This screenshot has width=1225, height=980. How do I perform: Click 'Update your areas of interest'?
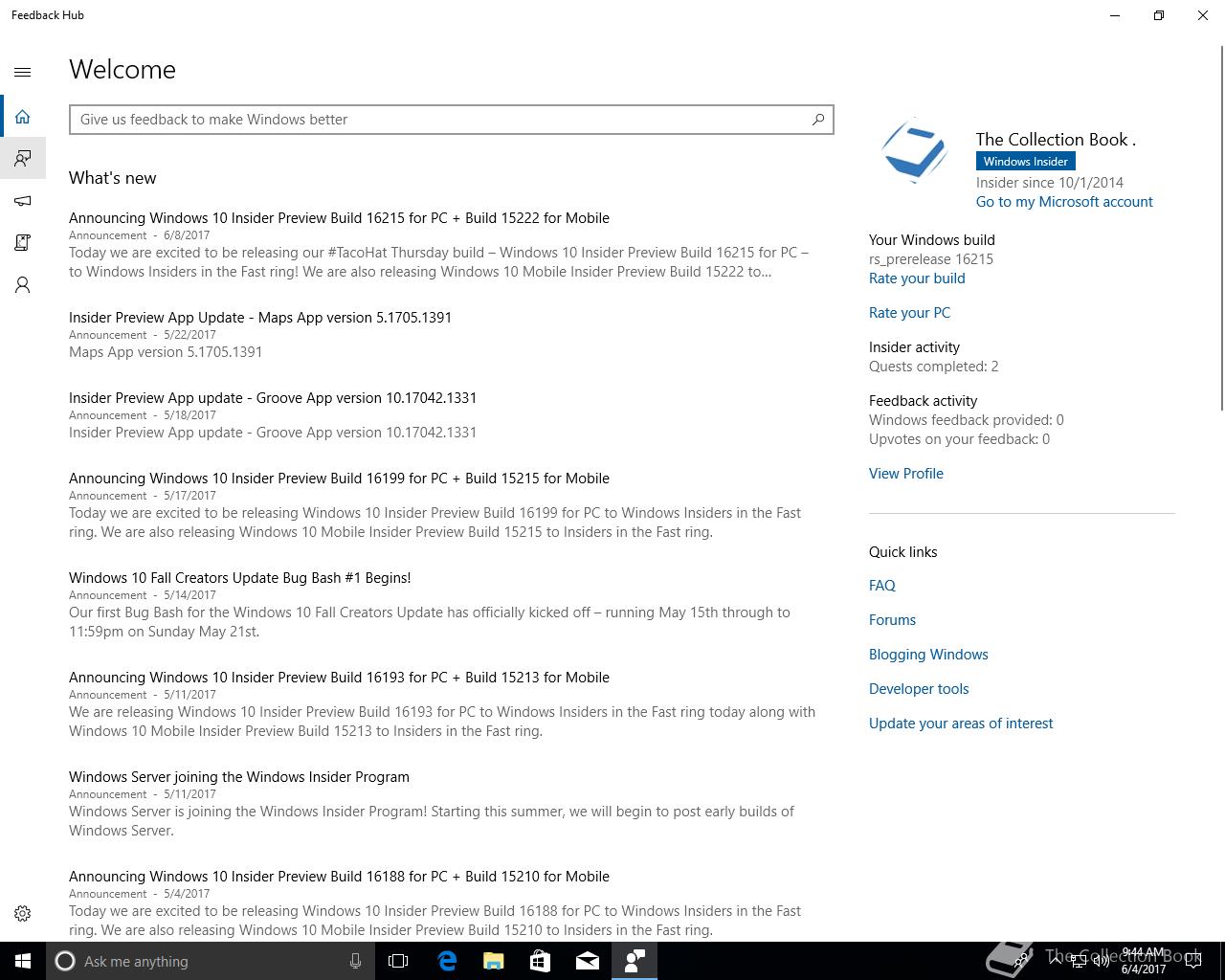(x=961, y=724)
